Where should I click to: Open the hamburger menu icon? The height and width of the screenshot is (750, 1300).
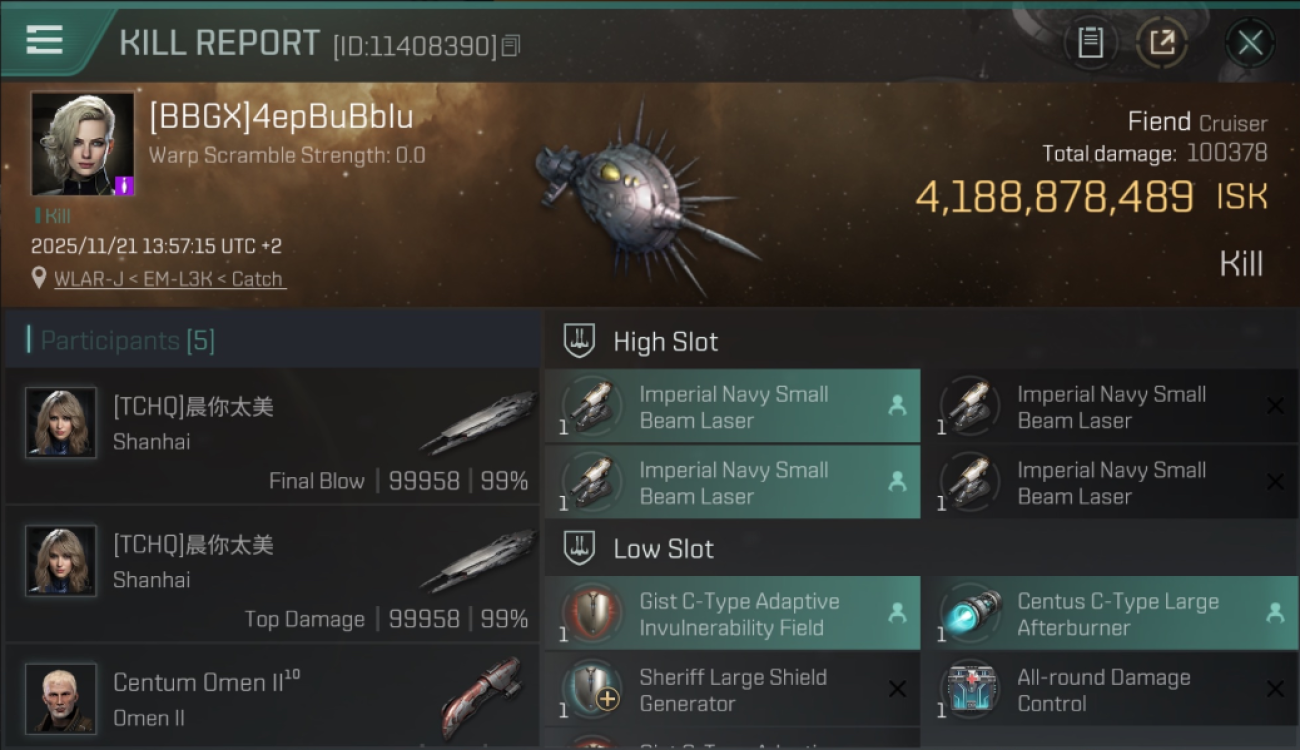(44, 40)
